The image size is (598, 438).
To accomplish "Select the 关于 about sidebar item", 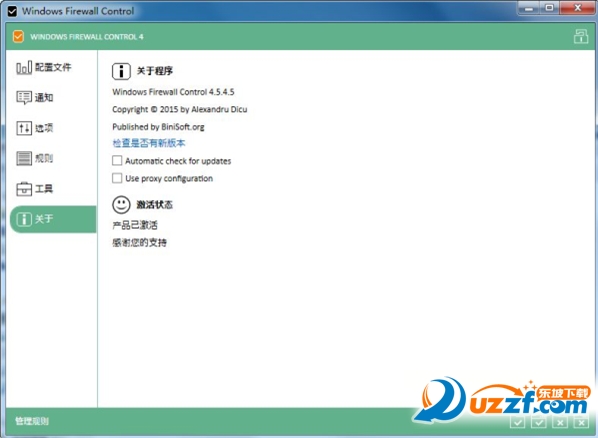I will point(53,219).
